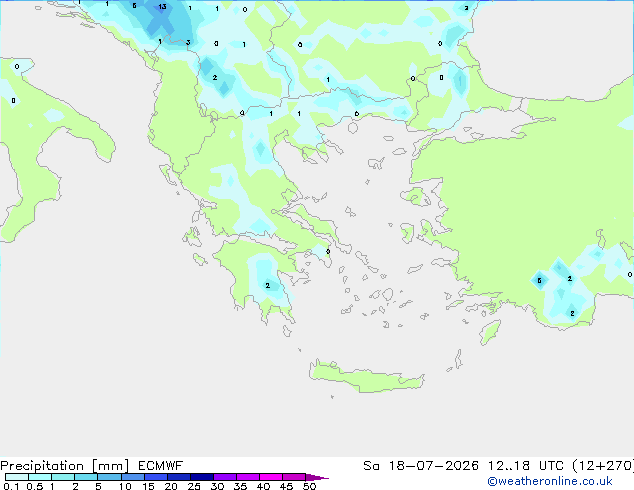Click the ECMWF model label

pos(161,466)
